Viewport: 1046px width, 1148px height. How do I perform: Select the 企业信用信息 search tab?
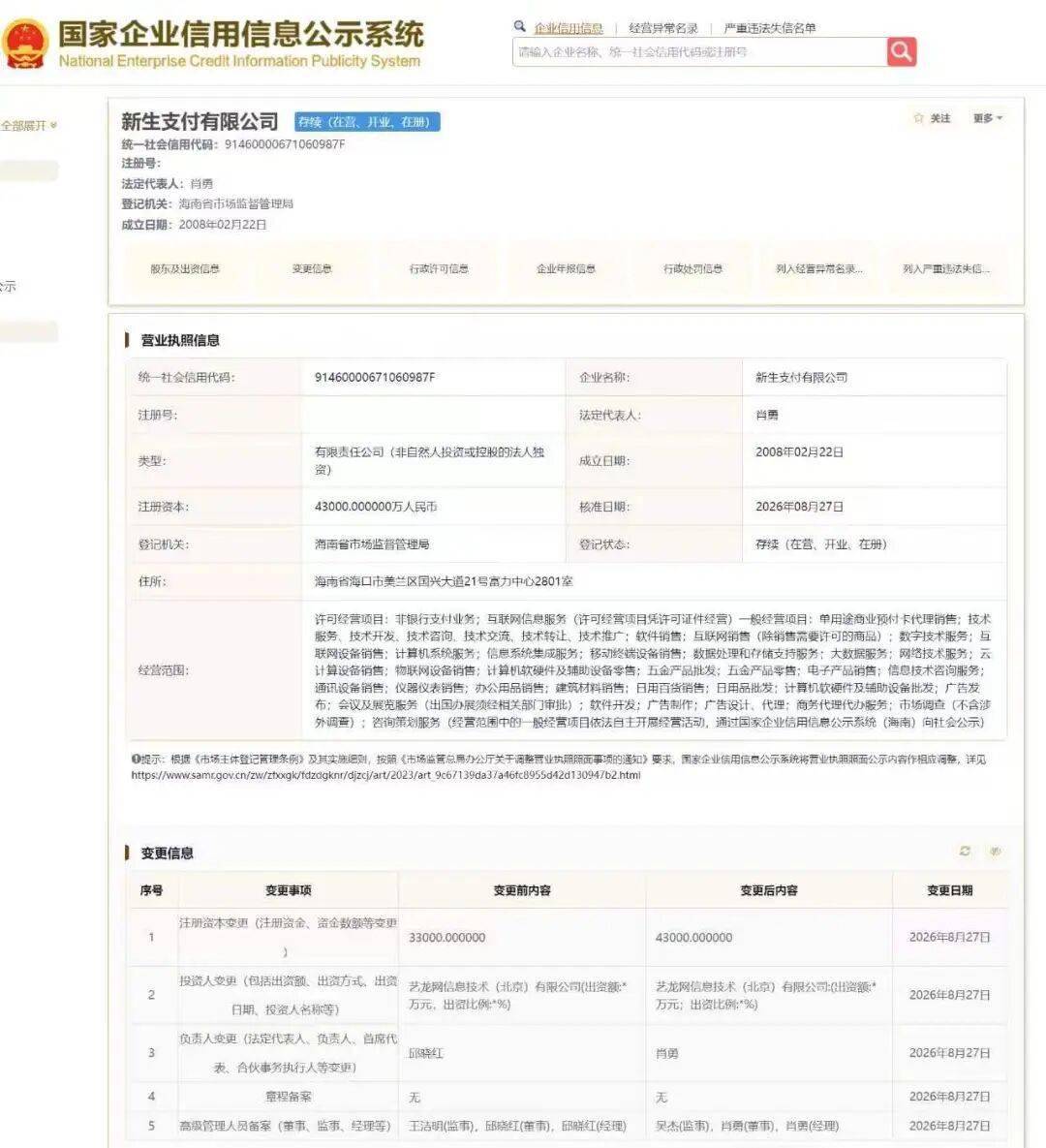[x=569, y=28]
